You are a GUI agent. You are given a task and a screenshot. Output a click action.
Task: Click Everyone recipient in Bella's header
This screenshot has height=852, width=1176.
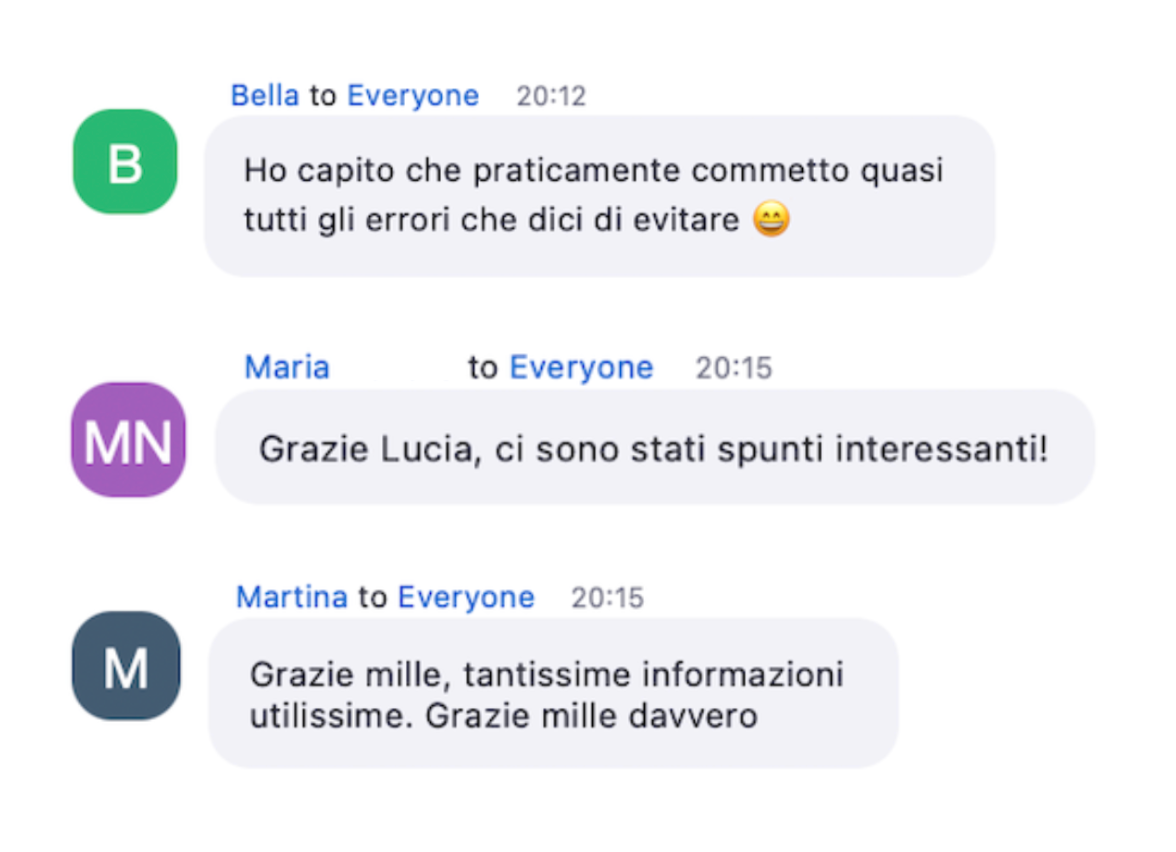[x=412, y=95]
